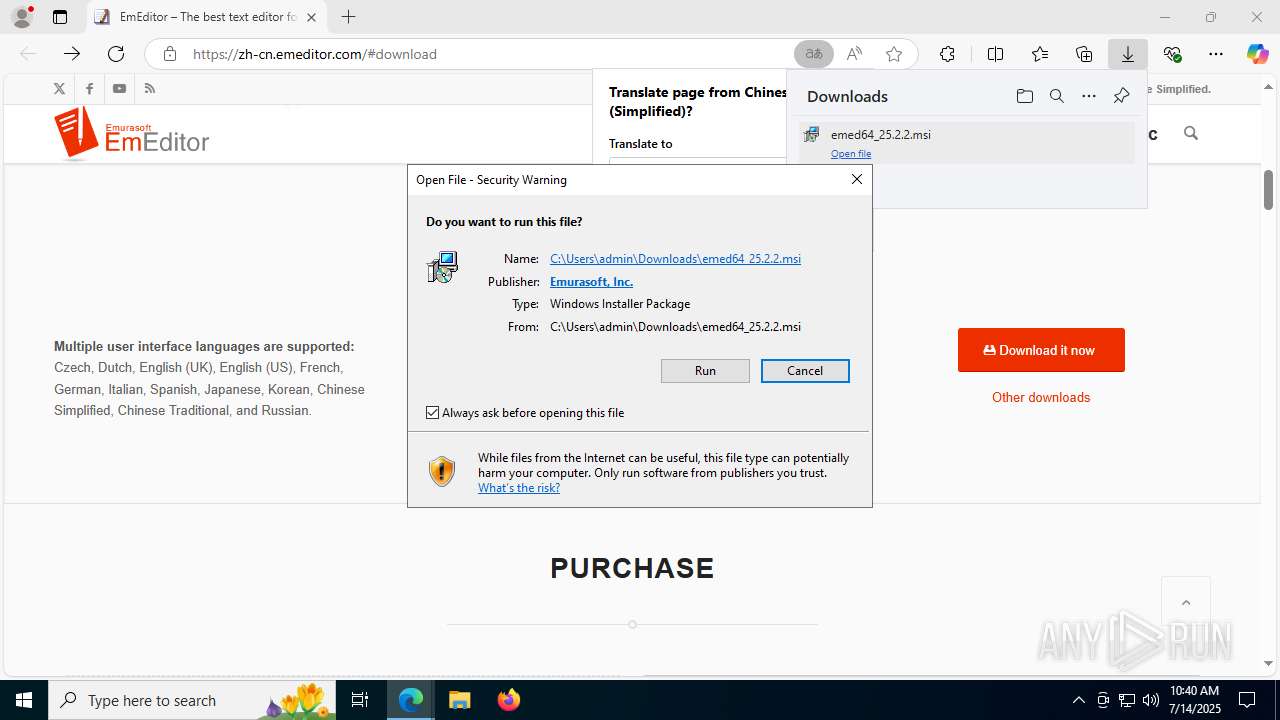Pin the Downloads panel

coord(1121,96)
